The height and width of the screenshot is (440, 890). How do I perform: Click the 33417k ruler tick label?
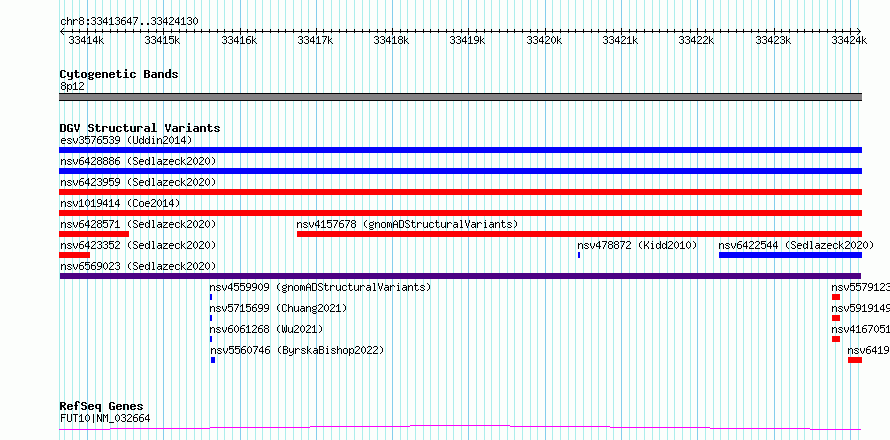pos(315,40)
